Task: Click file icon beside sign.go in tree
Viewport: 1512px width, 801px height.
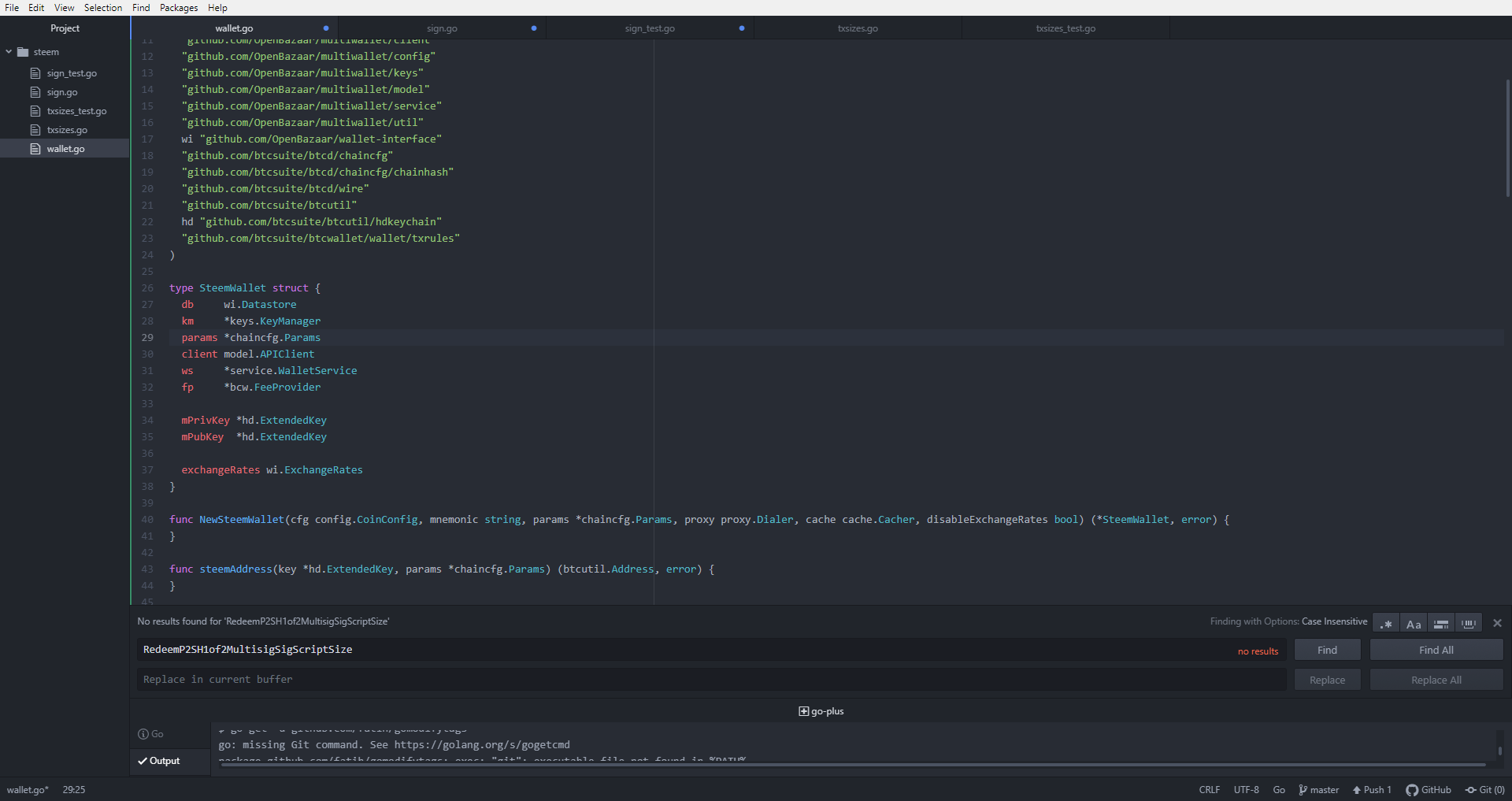Action: click(x=35, y=92)
